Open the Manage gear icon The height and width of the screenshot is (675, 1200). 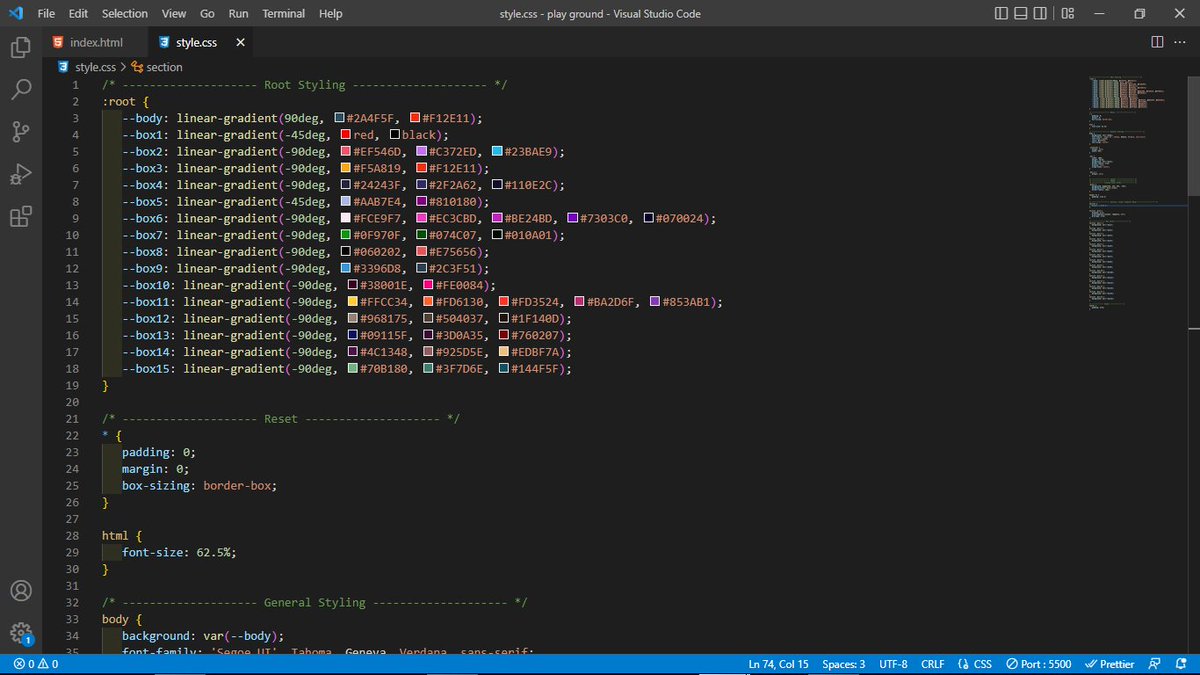20,633
